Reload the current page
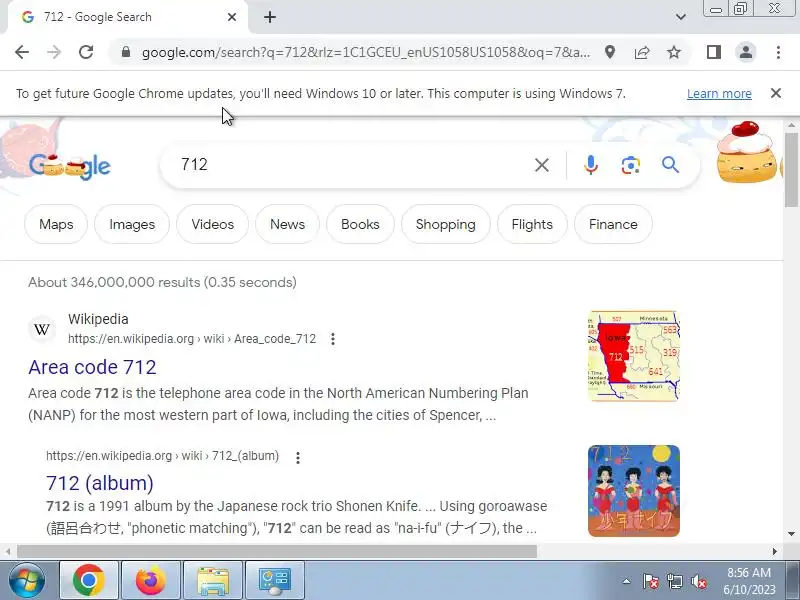Viewport: 800px width, 600px height. tap(86, 52)
